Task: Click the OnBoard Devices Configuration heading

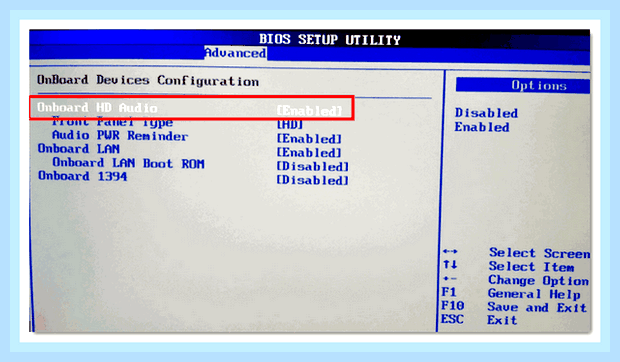Action: pos(148,81)
